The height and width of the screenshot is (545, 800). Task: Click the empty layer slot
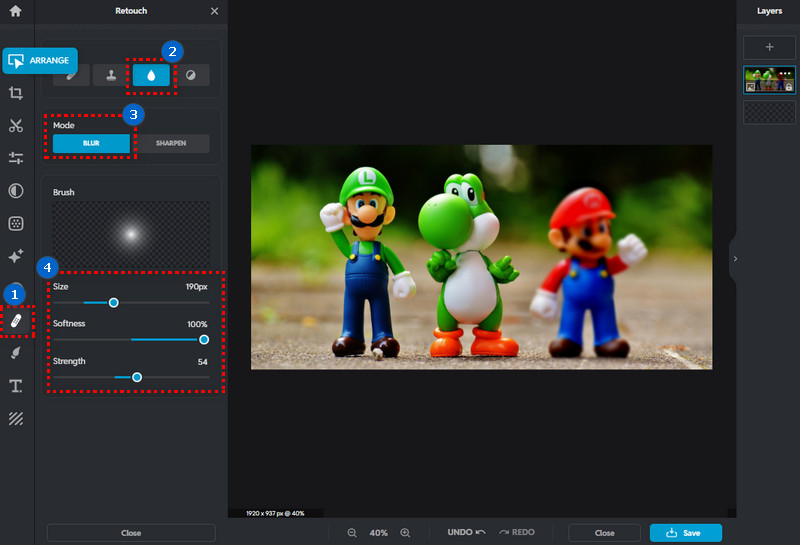pos(769,112)
